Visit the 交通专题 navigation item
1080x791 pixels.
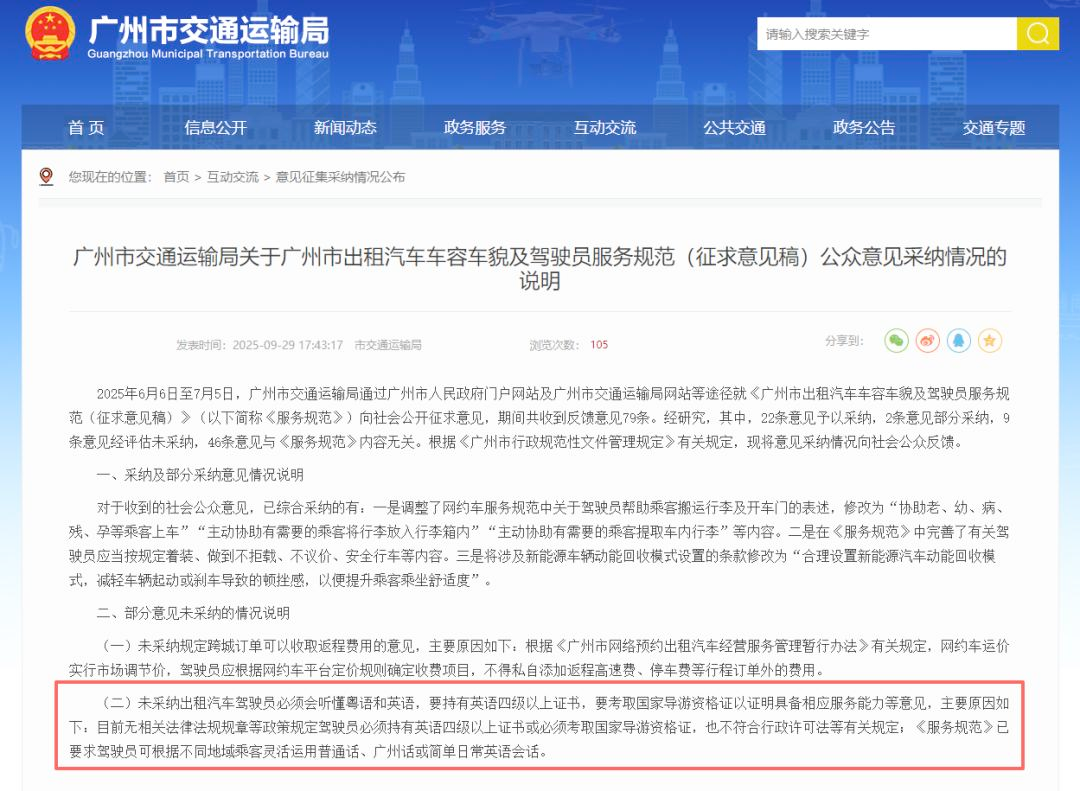(x=994, y=128)
